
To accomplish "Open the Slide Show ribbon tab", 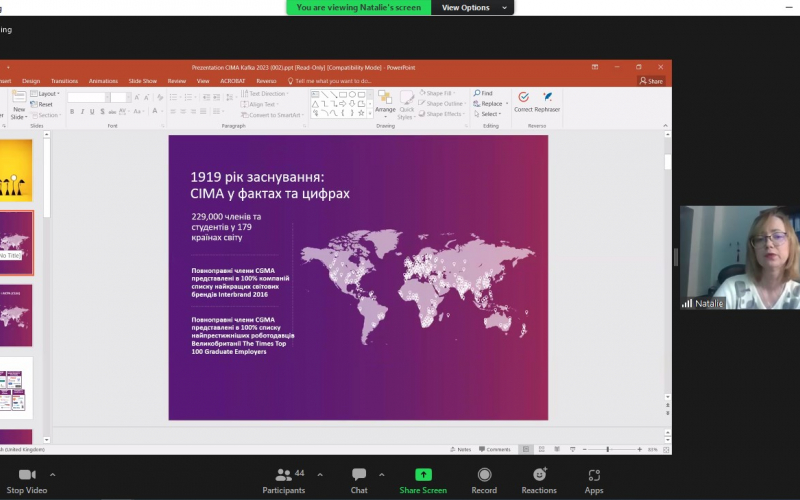I will pyautogui.click(x=143, y=81).
